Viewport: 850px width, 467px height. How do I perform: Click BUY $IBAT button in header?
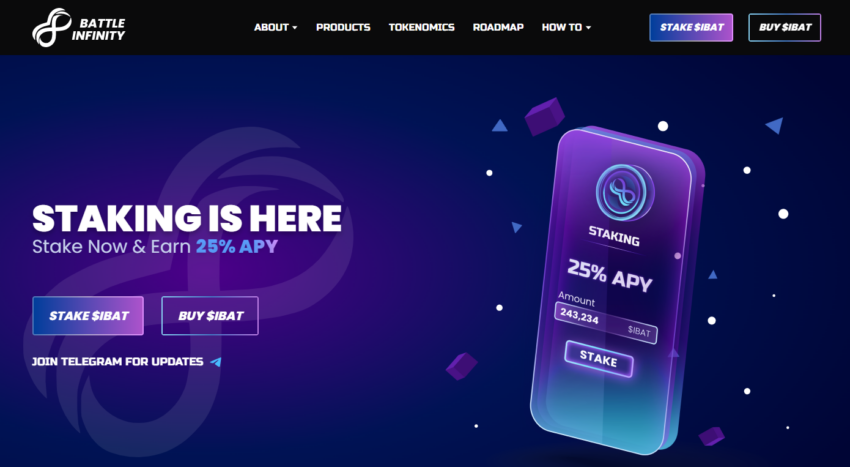click(784, 28)
